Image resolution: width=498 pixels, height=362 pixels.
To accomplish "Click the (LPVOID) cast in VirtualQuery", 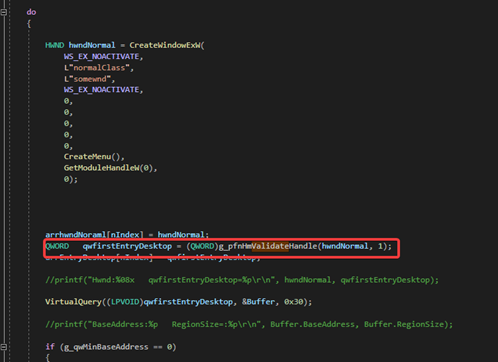I will (x=125, y=302).
